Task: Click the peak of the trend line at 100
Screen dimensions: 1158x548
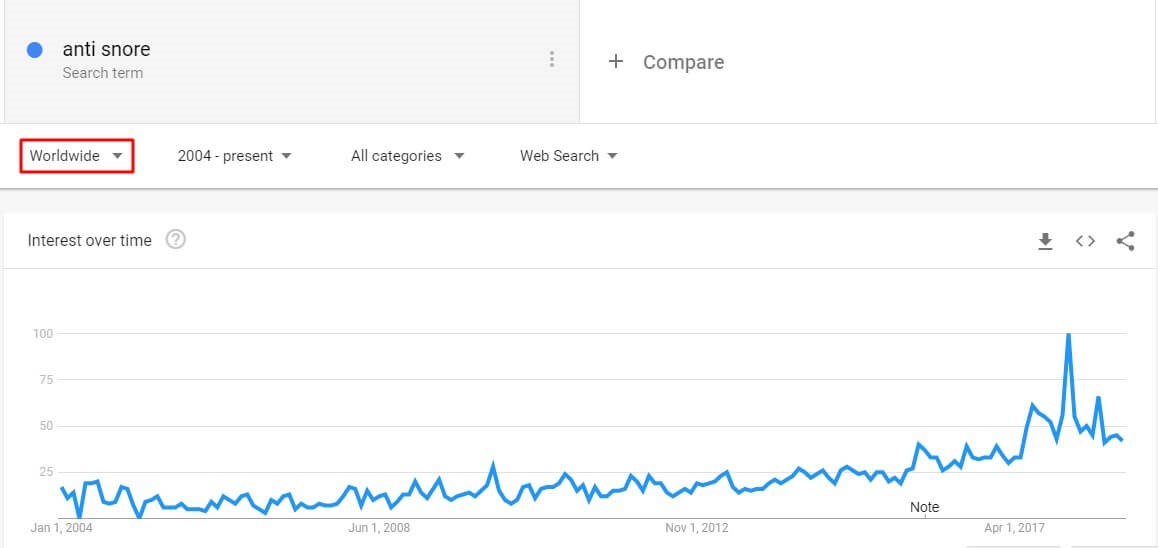Action: click(x=1068, y=335)
